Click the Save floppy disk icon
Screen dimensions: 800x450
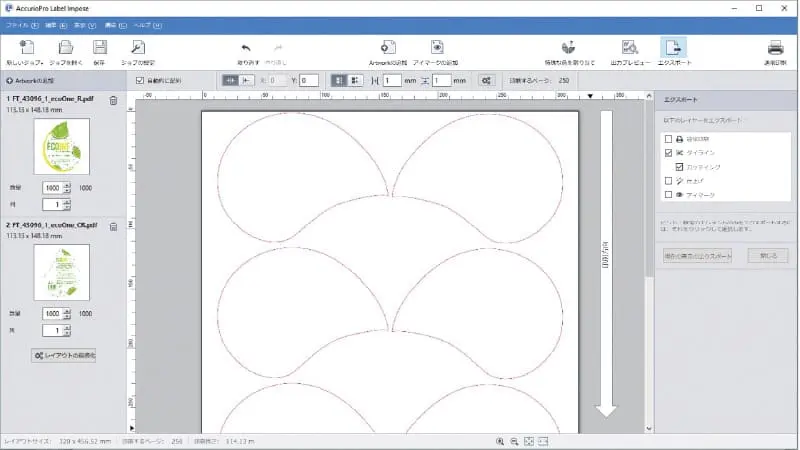[x=100, y=47]
